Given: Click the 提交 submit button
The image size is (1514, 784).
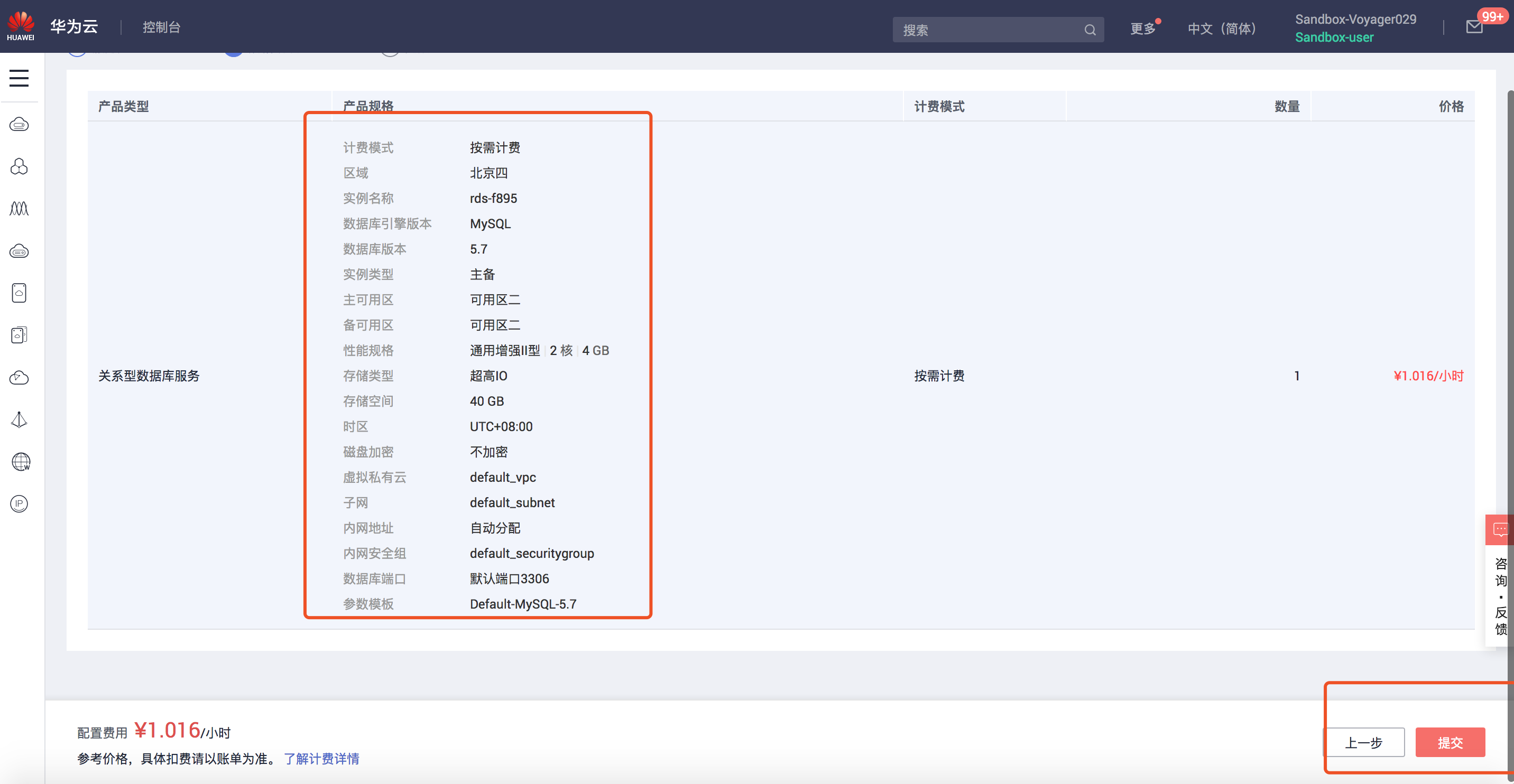Looking at the screenshot, I should coord(1450,742).
